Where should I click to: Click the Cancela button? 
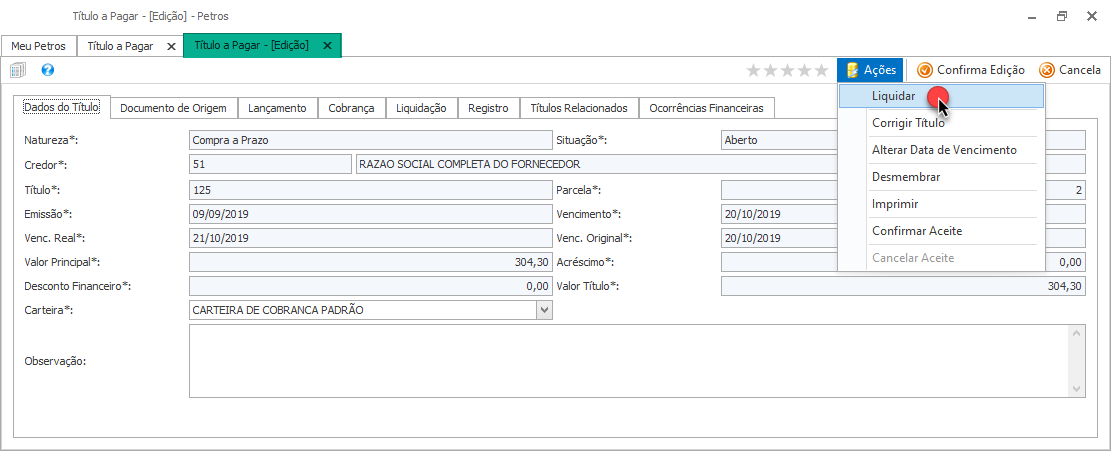[1069, 69]
